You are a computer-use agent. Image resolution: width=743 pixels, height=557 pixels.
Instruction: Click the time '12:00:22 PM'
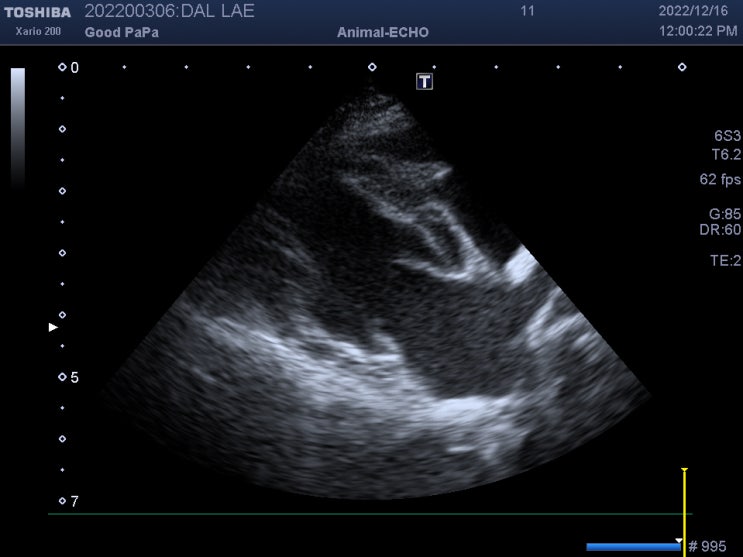click(698, 31)
